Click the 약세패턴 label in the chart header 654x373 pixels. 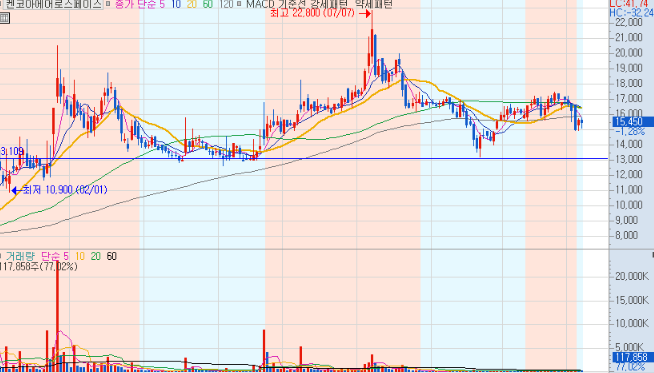tap(373, 4)
